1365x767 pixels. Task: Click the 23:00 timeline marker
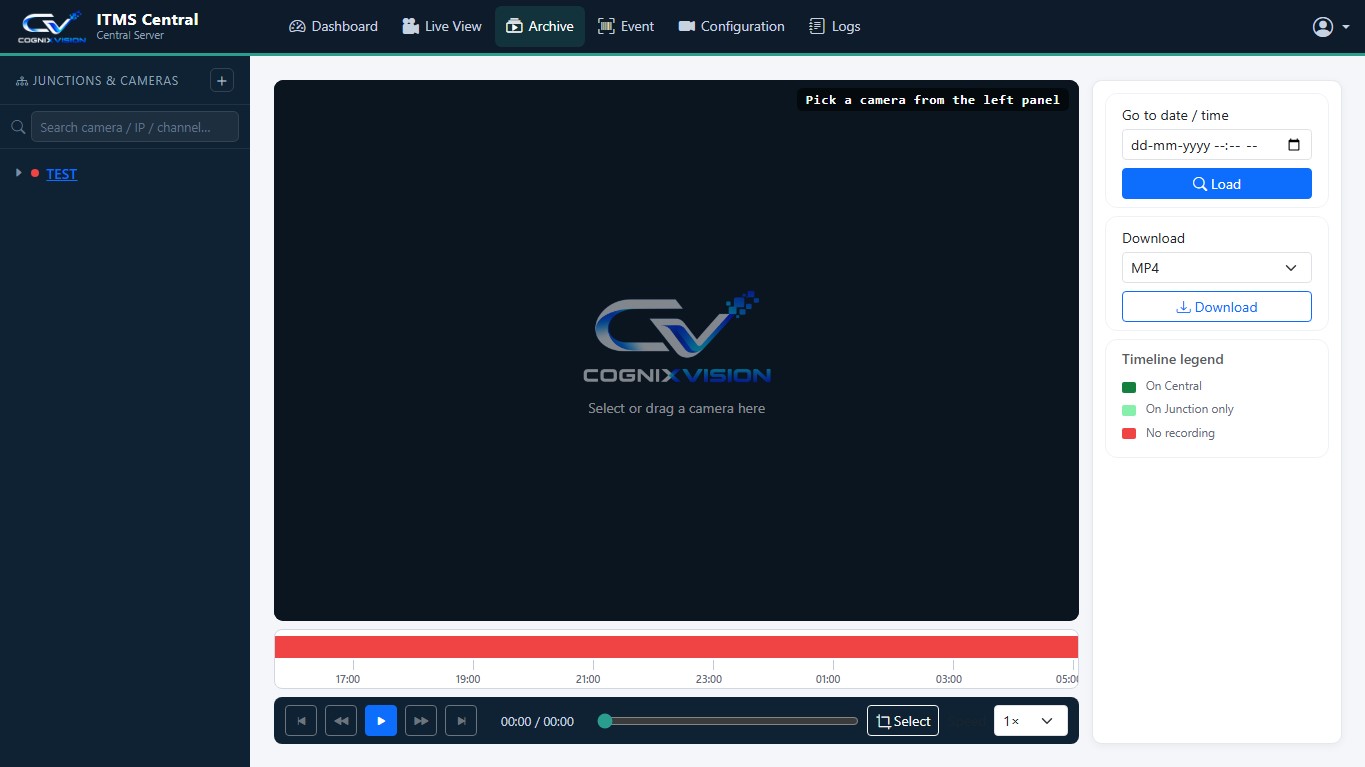tap(708, 679)
